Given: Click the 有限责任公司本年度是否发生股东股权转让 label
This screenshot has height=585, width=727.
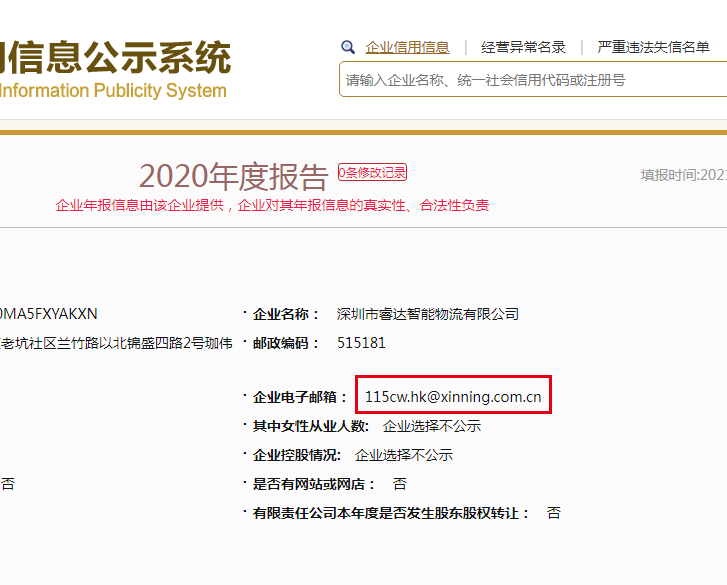Looking at the screenshot, I should [x=390, y=513].
